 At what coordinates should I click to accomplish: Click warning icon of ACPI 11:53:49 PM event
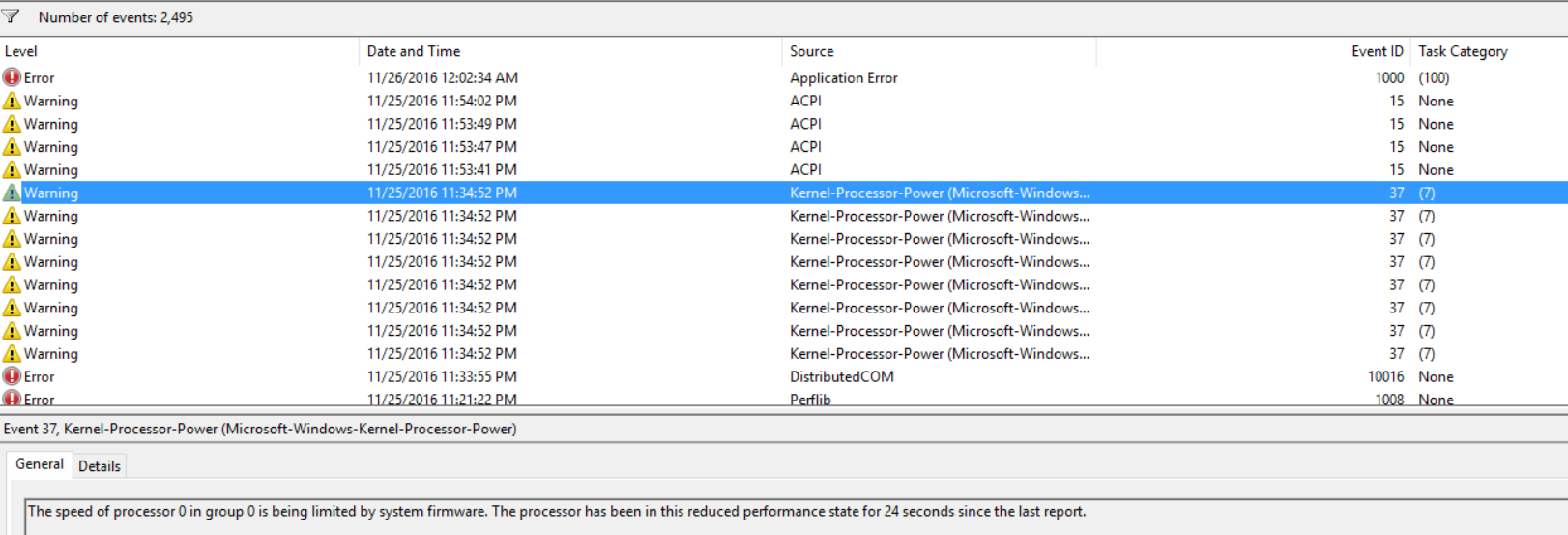point(12,124)
